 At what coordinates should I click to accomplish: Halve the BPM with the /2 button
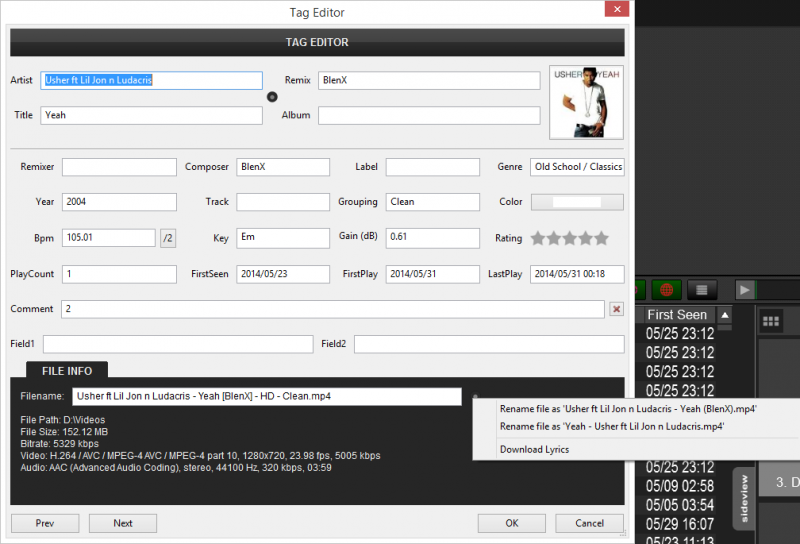point(168,238)
